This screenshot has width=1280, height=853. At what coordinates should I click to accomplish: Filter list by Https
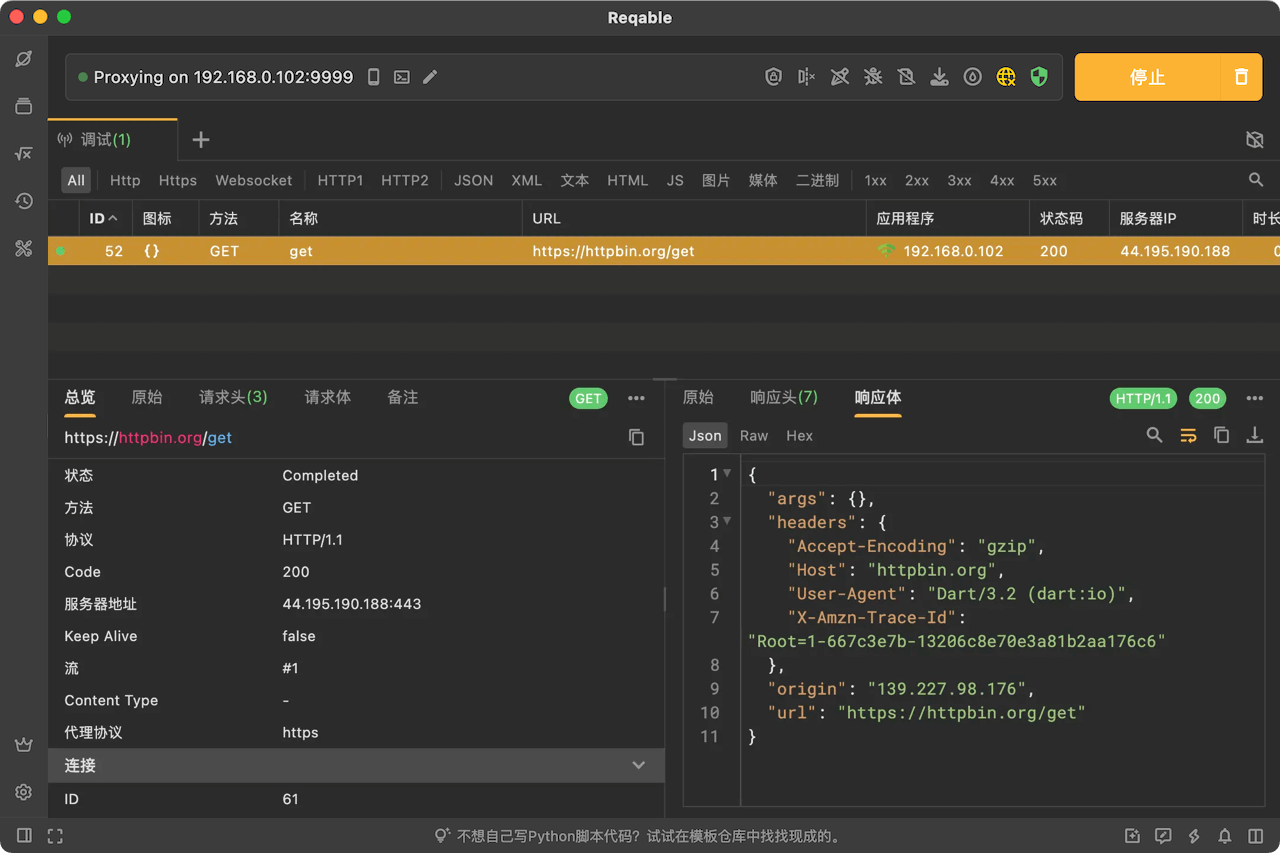pyautogui.click(x=178, y=181)
